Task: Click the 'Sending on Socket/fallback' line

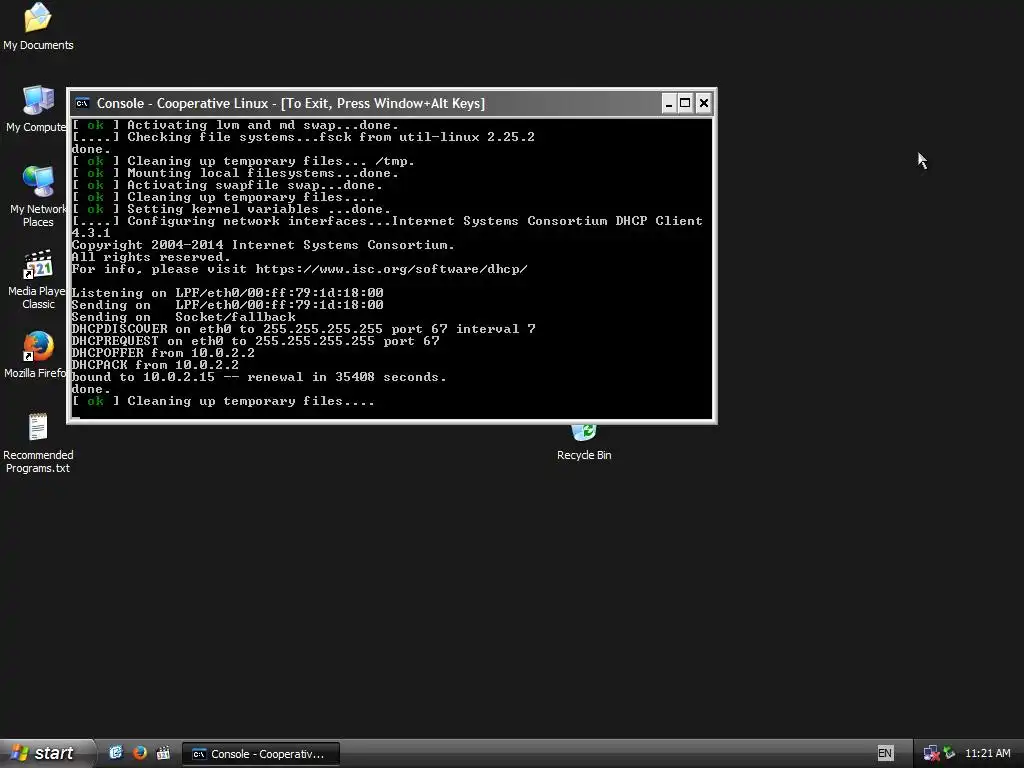Action: pyautogui.click(x=183, y=317)
